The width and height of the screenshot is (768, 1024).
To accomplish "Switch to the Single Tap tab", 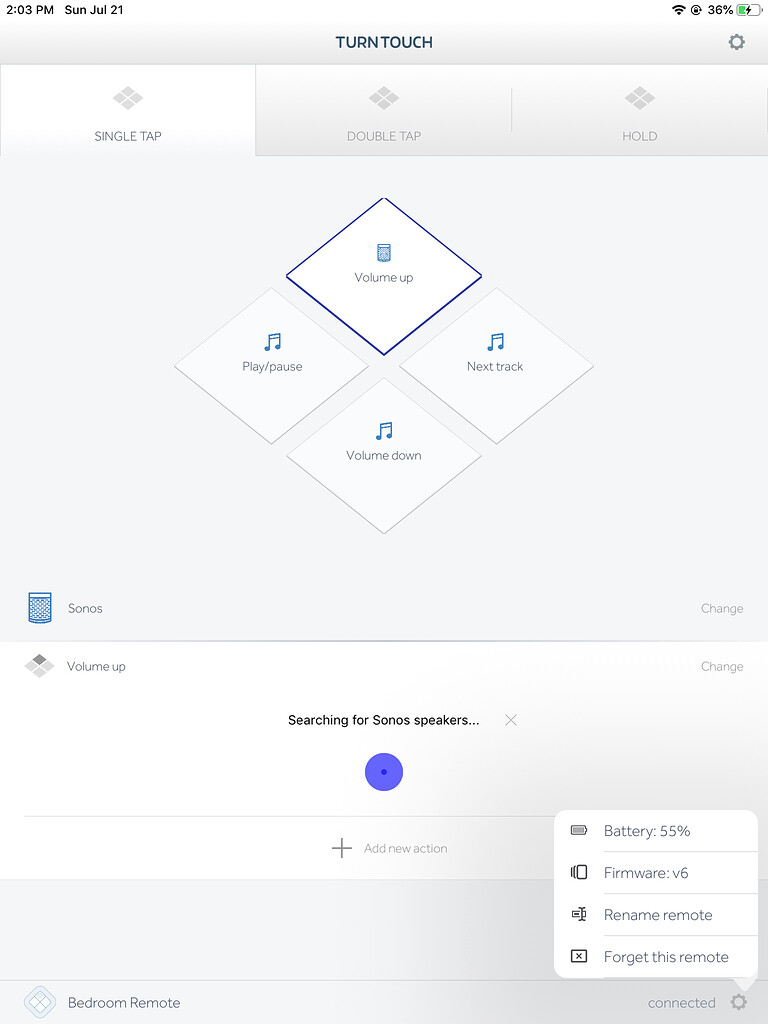I will point(128,110).
